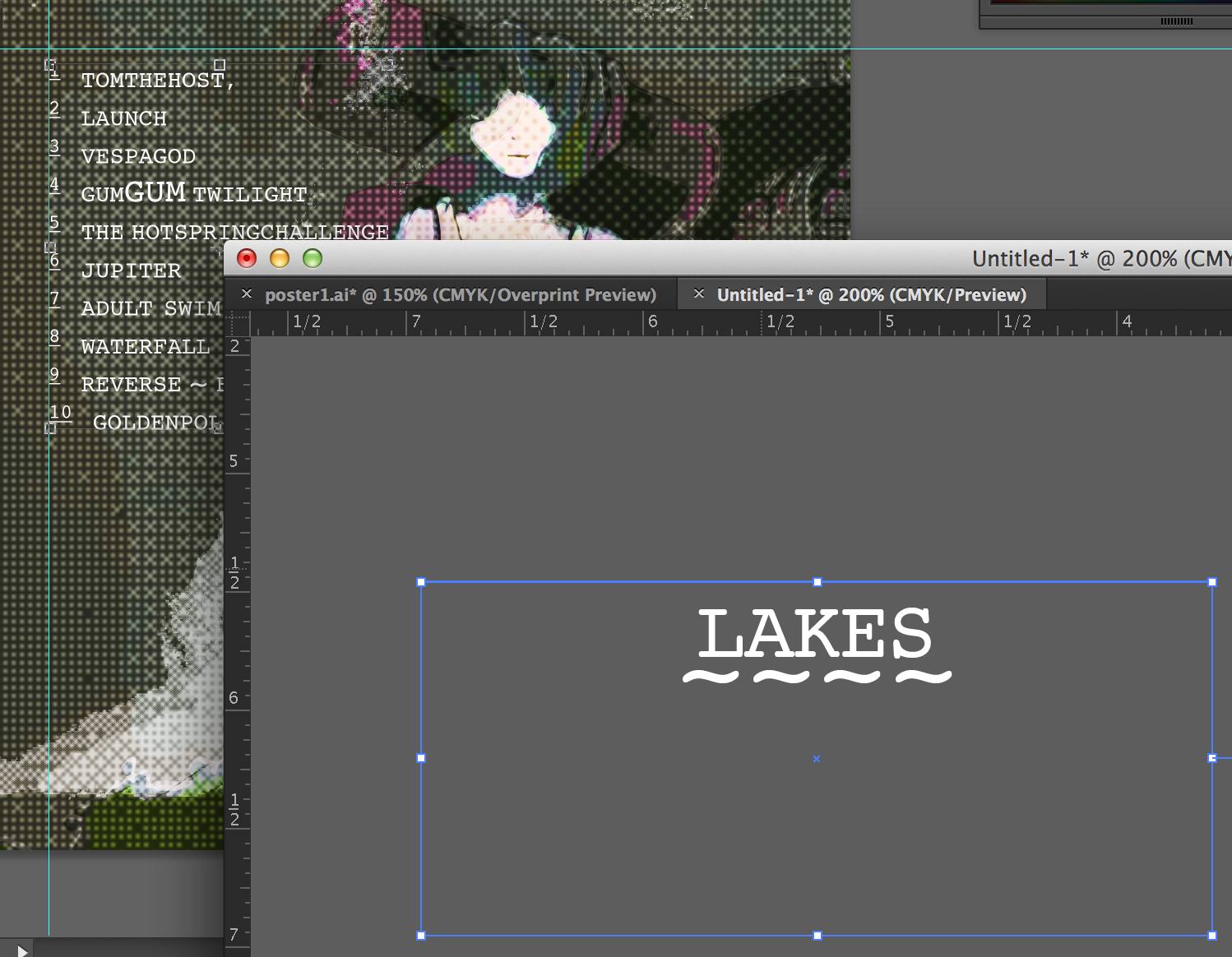Click the panel grip handle at top right
1232x957 pixels.
click(x=1176, y=21)
